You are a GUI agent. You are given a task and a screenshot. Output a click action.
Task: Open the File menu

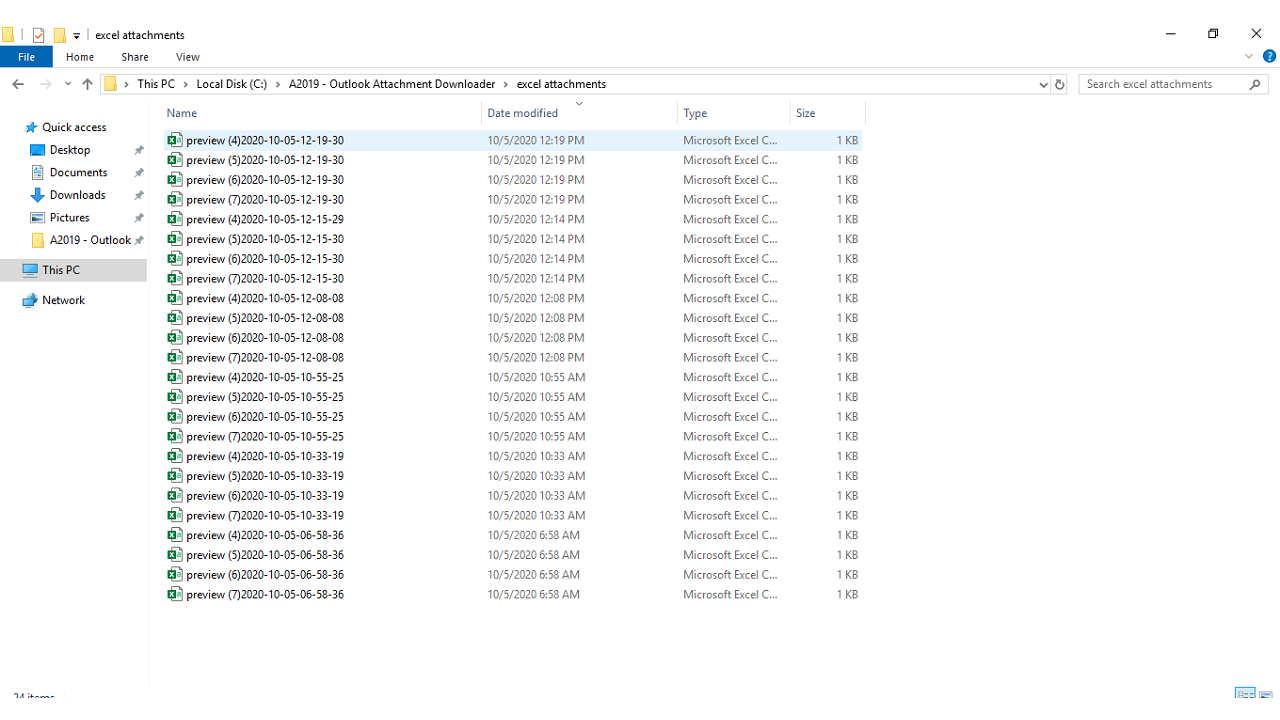tap(26, 57)
